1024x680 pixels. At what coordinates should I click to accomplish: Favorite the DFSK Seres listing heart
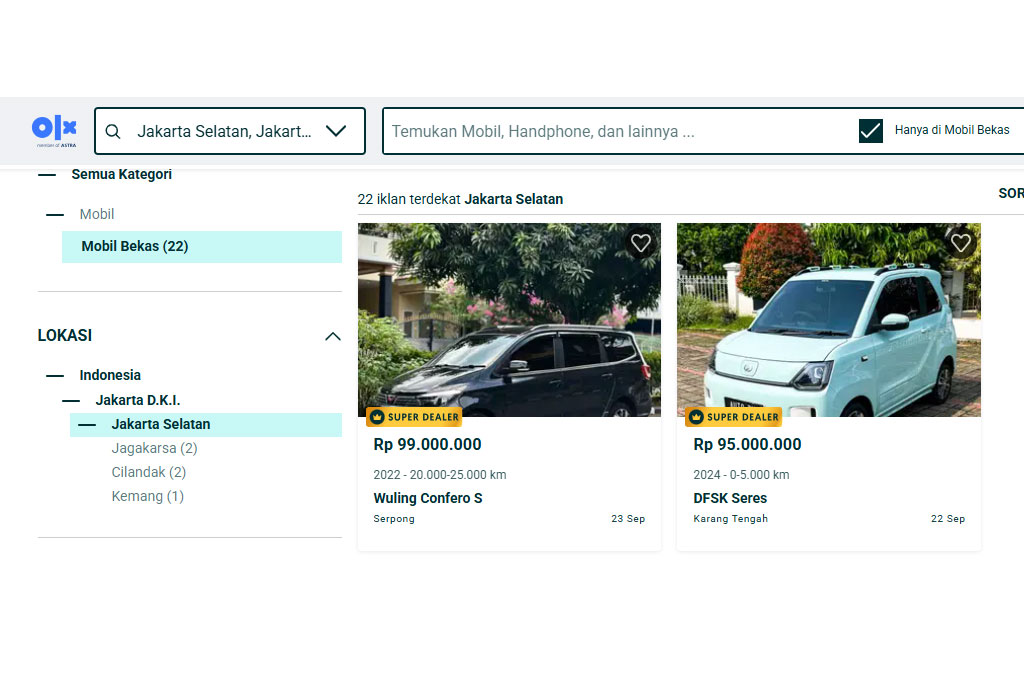click(961, 243)
